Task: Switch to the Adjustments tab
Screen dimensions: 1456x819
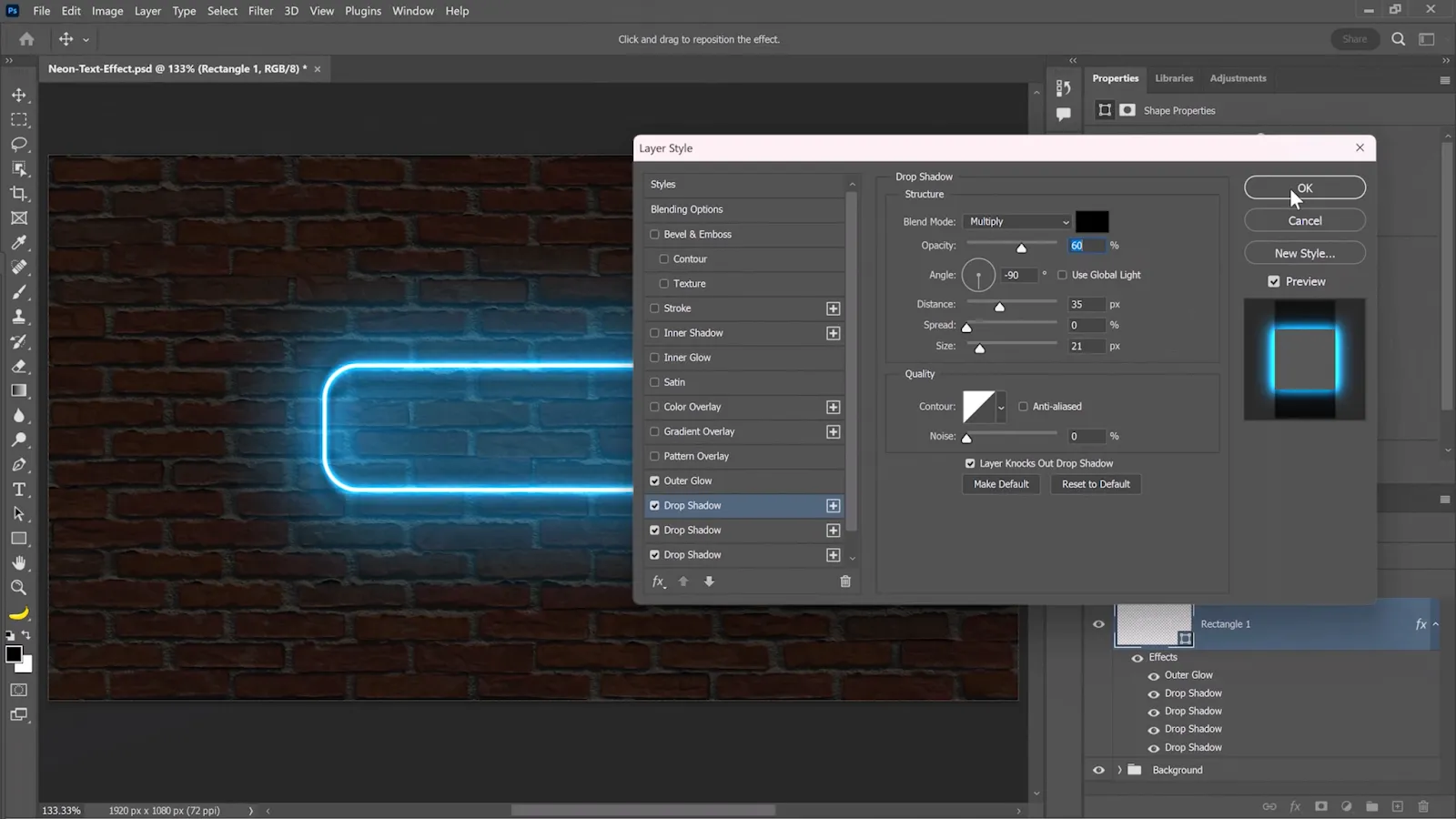Action: [x=1238, y=78]
